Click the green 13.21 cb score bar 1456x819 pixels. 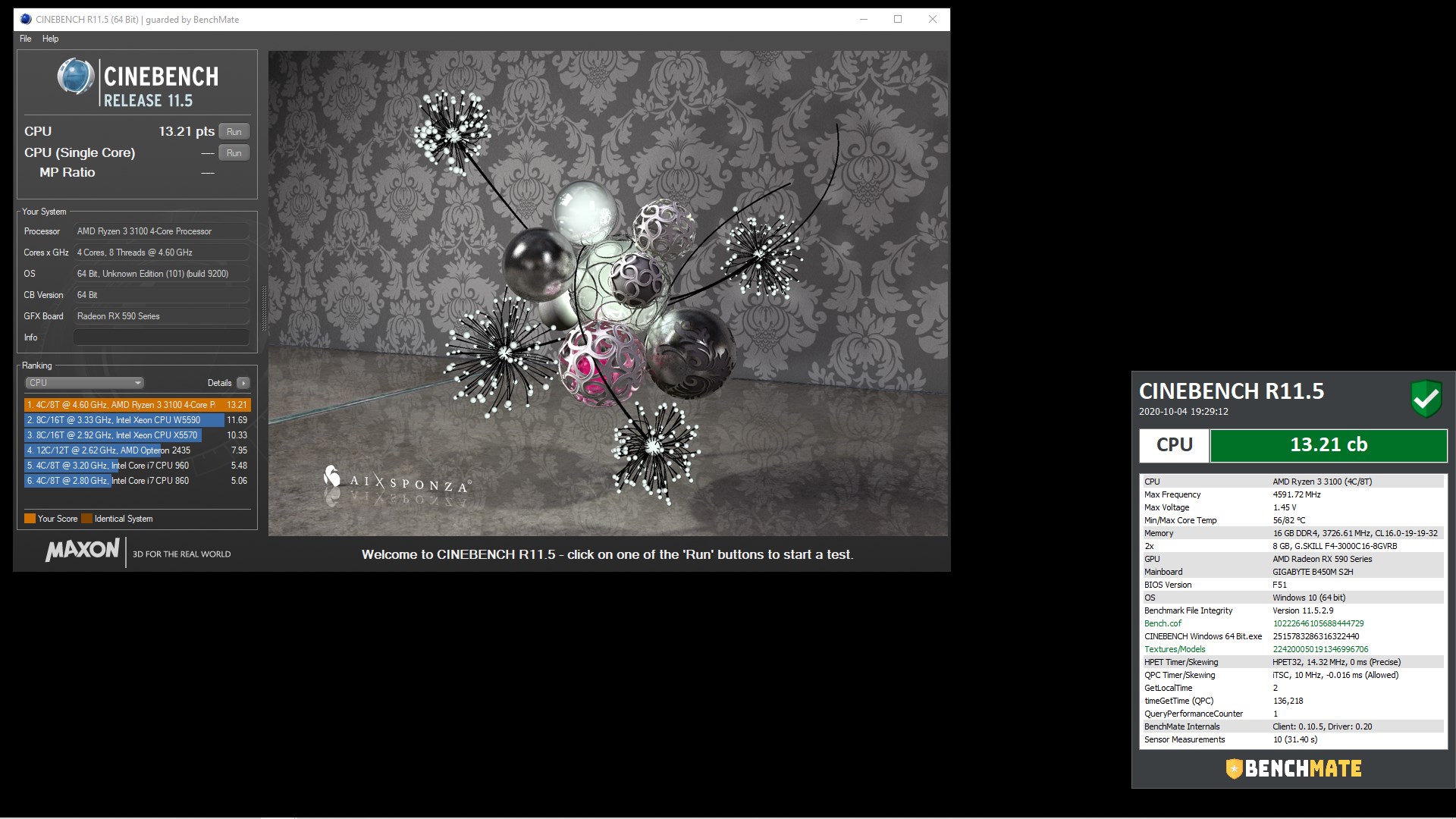tap(1329, 445)
